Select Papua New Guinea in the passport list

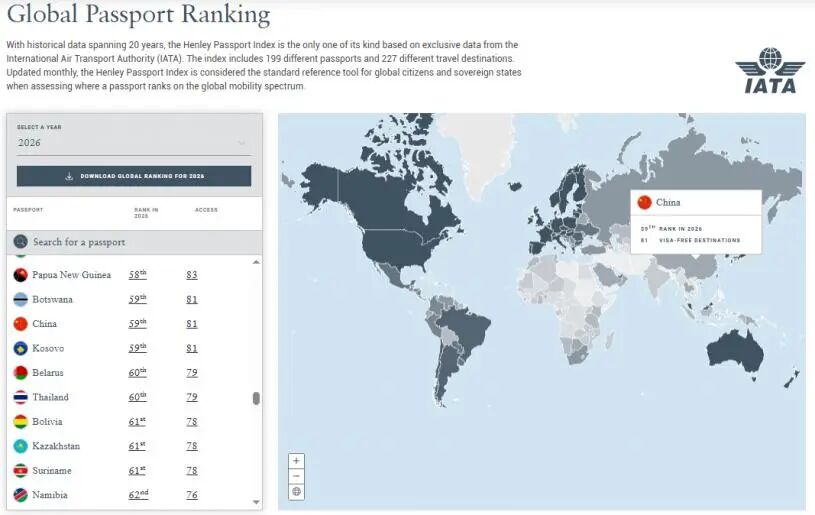coord(71,275)
